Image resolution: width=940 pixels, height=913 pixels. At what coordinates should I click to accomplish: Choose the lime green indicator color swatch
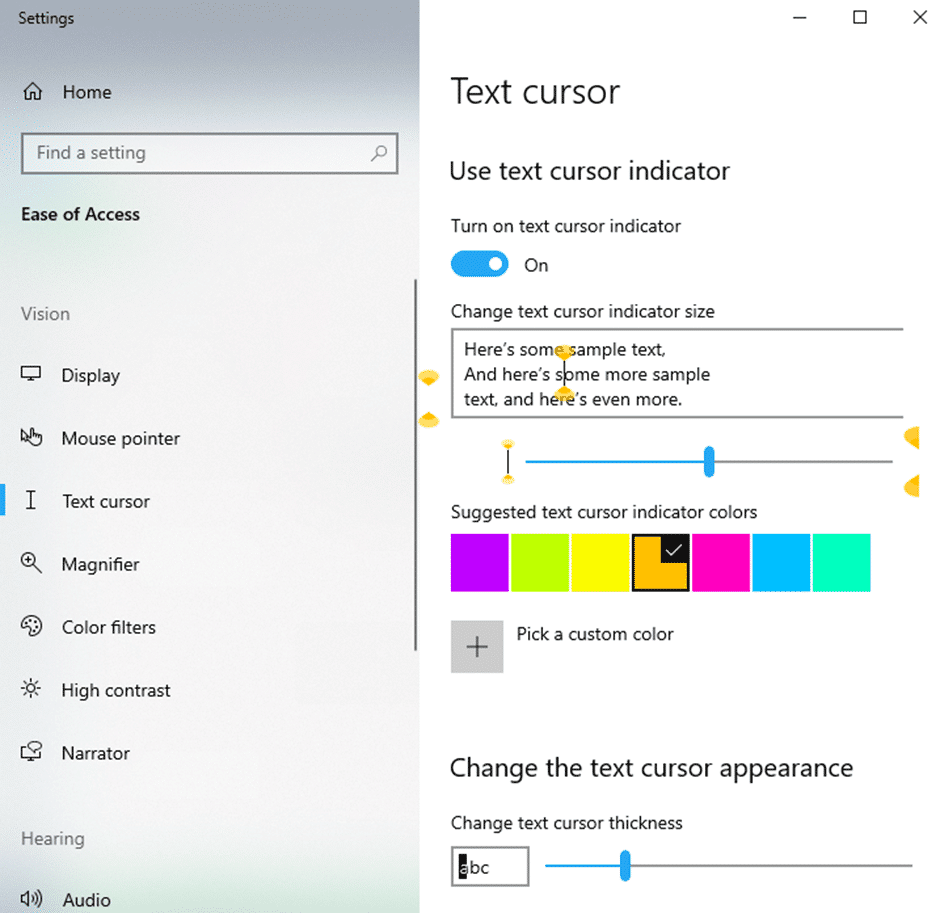click(x=540, y=563)
